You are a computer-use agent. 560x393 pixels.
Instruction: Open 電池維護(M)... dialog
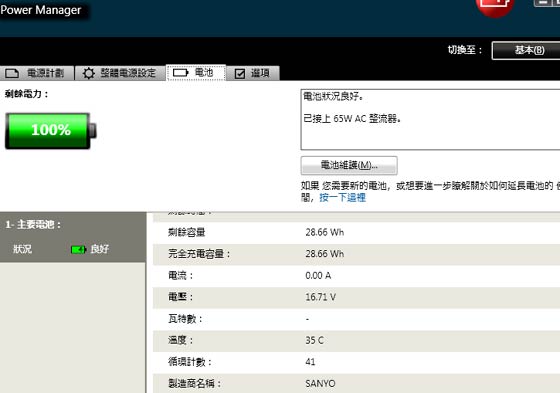click(x=349, y=165)
